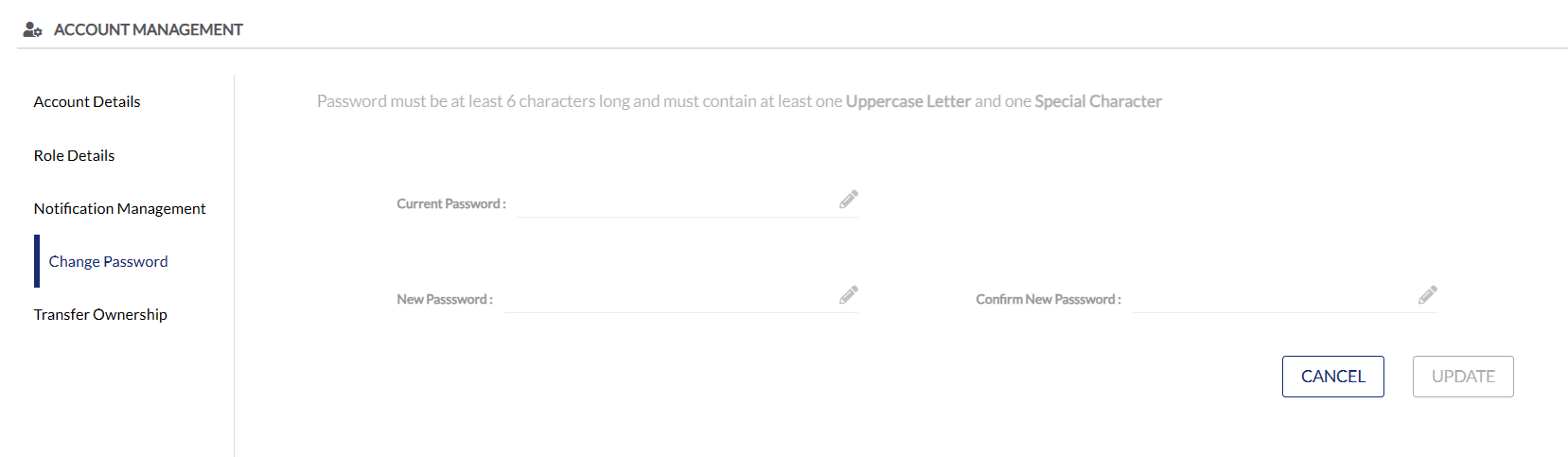Image resolution: width=1568 pixels, height=457 pixels.
Task: Select the Change Password tab
Action: 108,261
